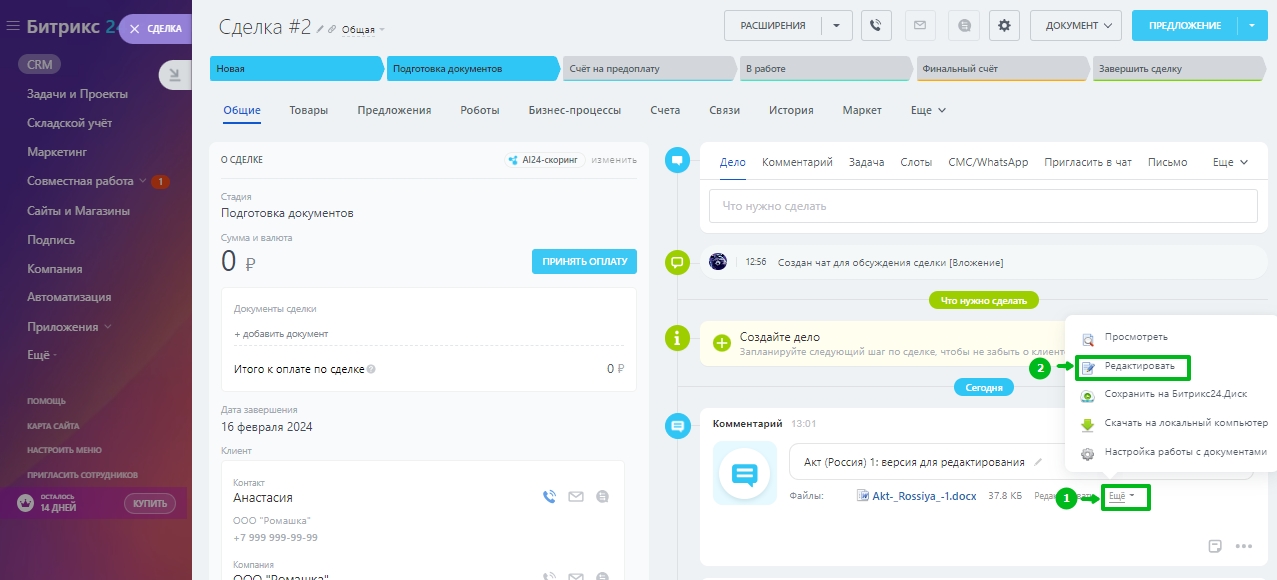Click the green plus icon near Создайте дело

point(722,343)
